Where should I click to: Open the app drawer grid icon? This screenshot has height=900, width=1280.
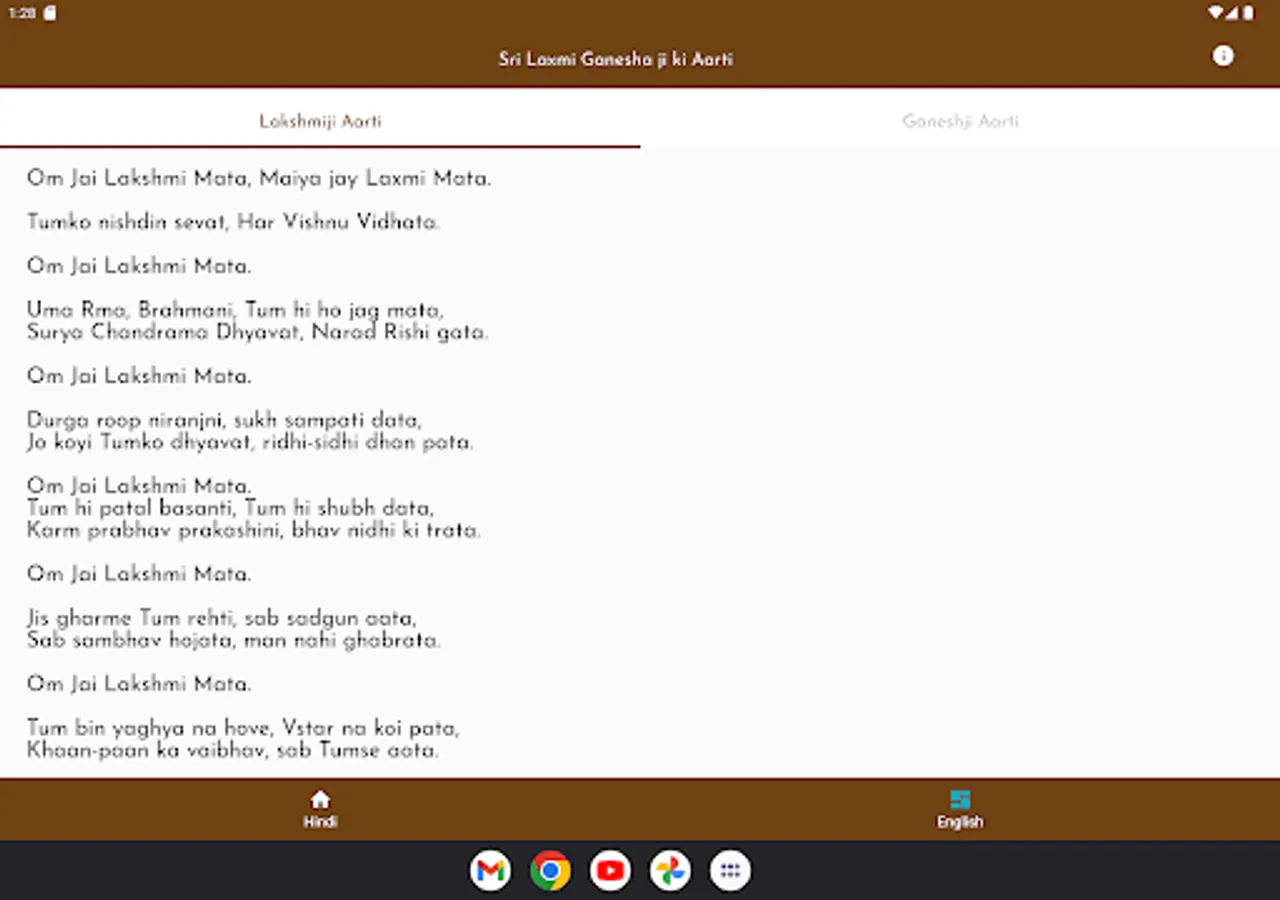730,870
